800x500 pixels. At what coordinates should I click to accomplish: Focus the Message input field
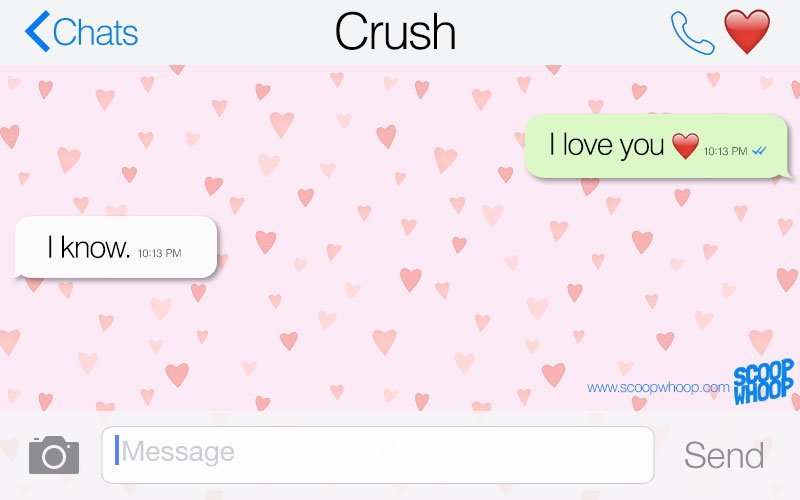378,455
